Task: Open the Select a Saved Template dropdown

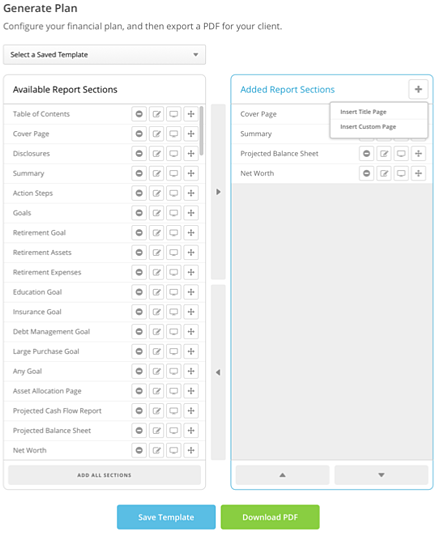Action: [x=105, y=55]
